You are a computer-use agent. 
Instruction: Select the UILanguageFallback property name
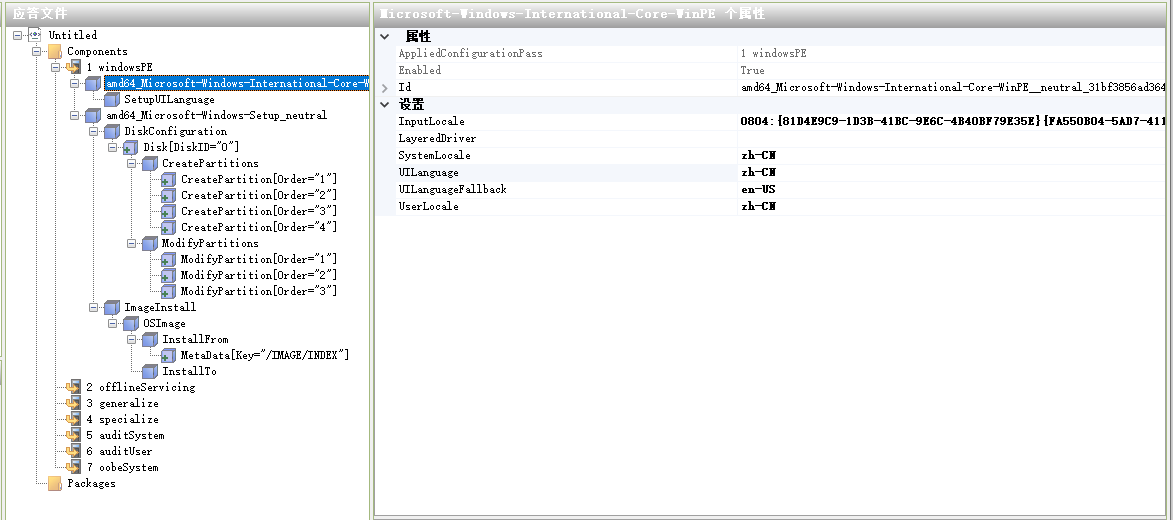452,189
